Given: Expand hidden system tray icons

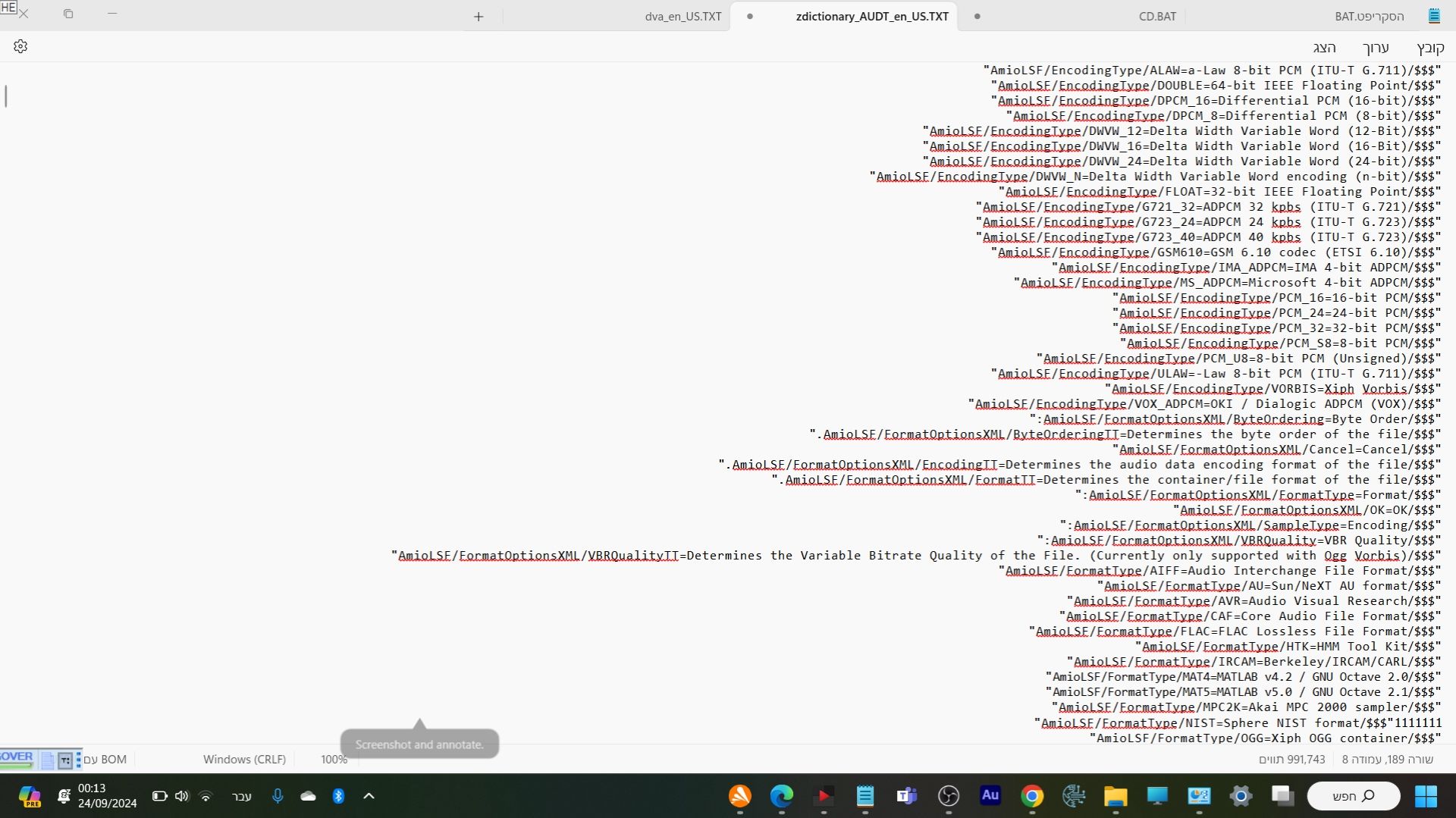Looking at the screenshot, I should pos(369,796).
